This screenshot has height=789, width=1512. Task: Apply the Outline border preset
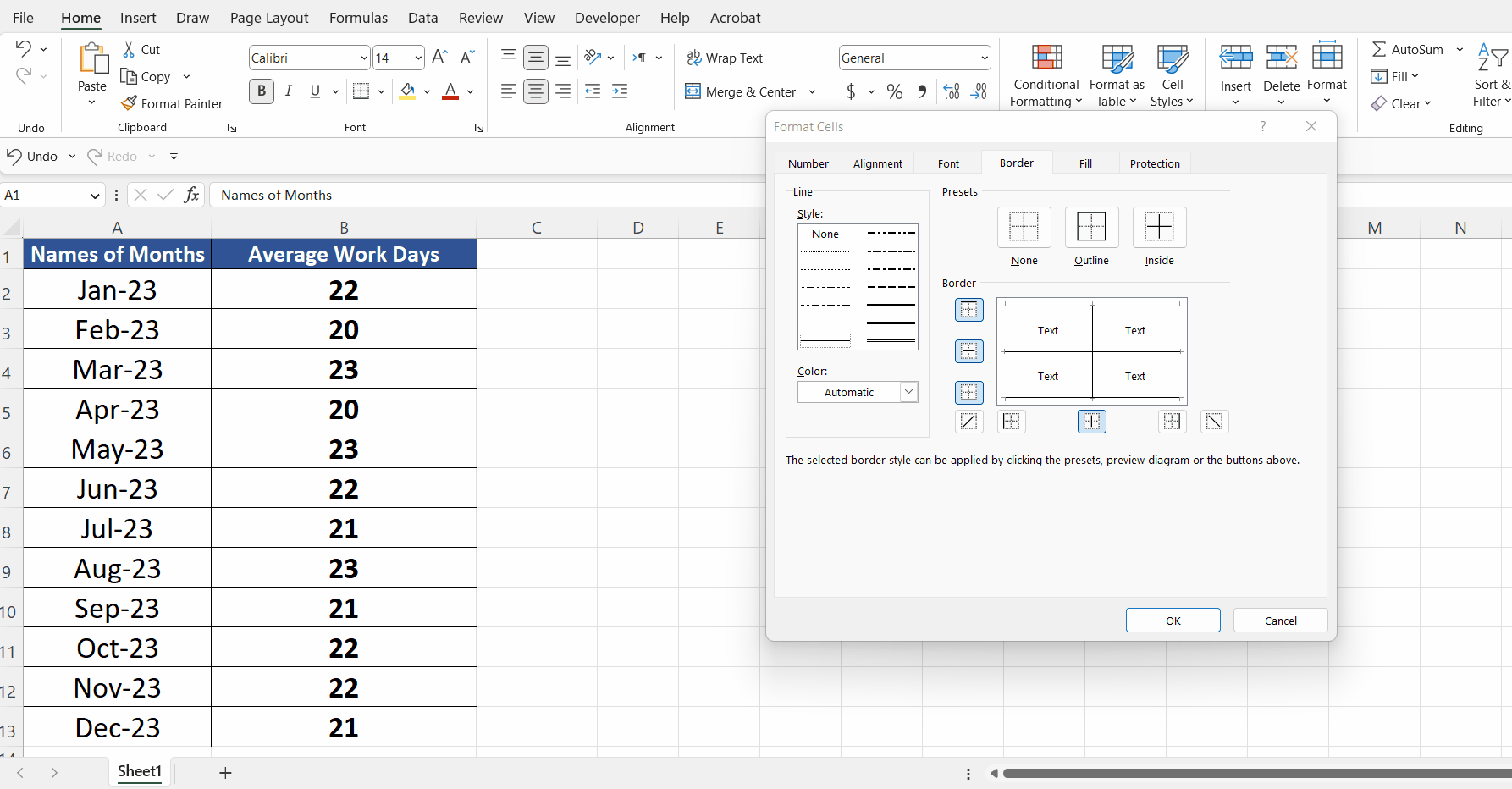coord(1091,227)
